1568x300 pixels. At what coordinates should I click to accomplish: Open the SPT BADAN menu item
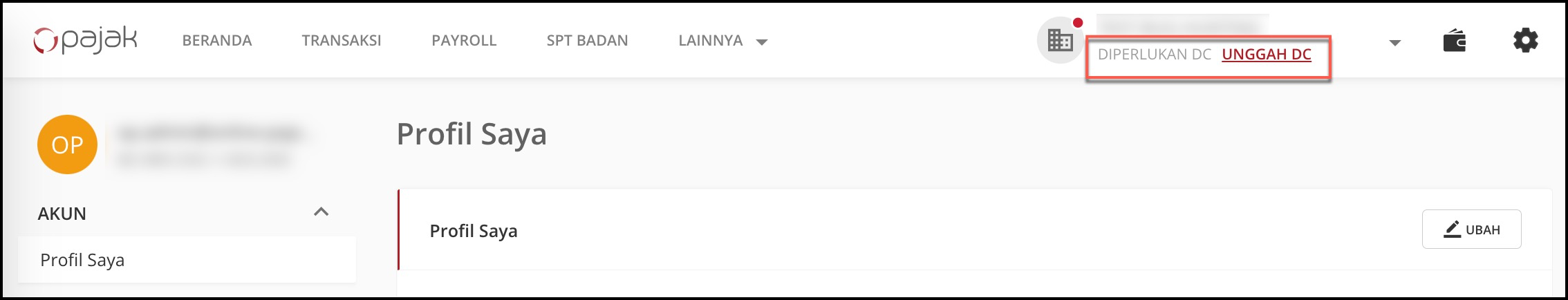(x=587, y=41)
